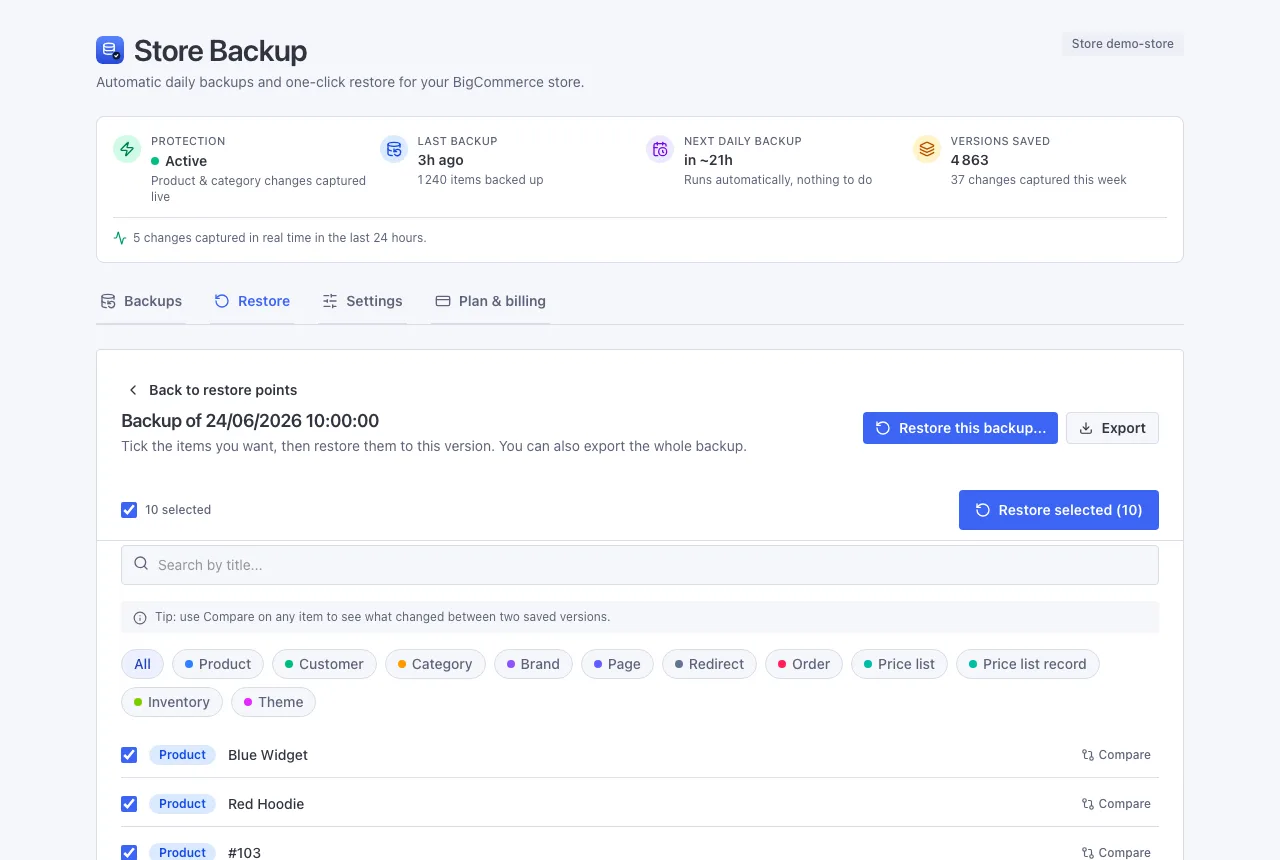Click the Store Backup app logo icon

pyautogui.click(x=110, y=50)
